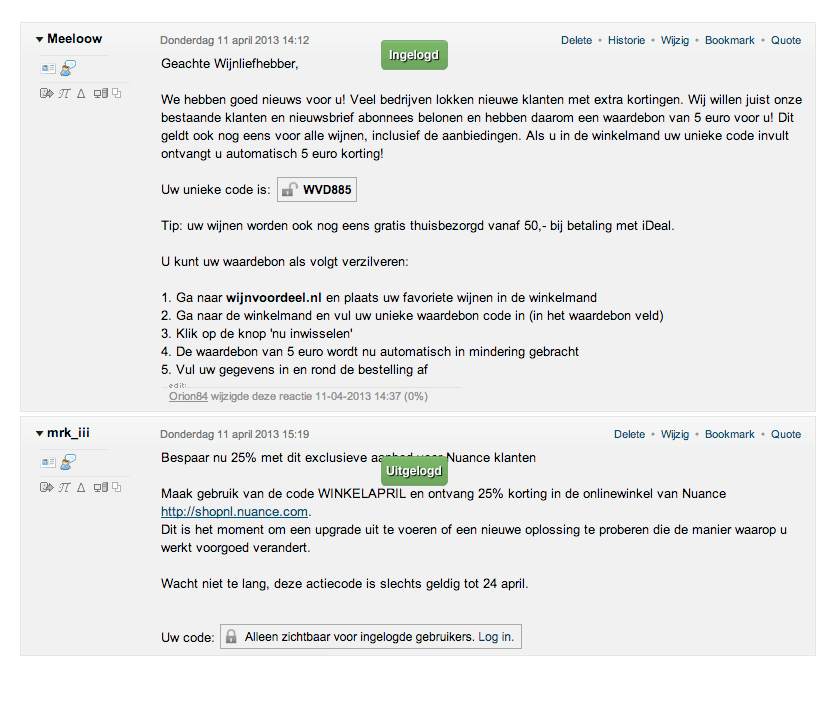Click the triangle icon under mrk_iii
Viewport: 820px width, 720px height.
pyautogui.click(x=82, y=487)
